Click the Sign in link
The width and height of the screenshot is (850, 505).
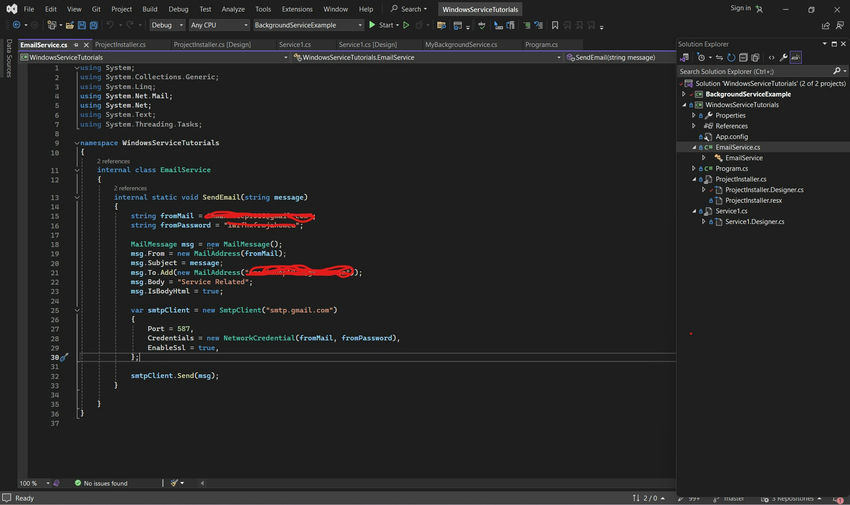click(x=740, y=8)
